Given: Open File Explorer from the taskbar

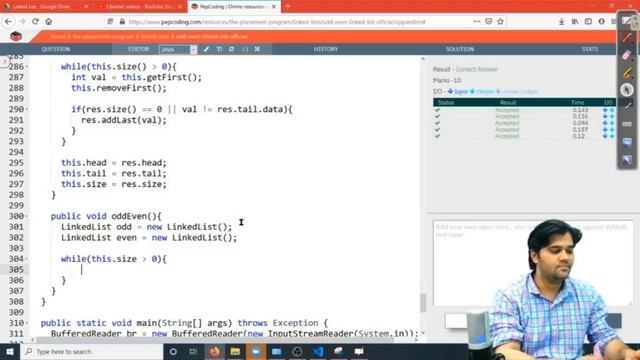Looking at the screenshot, I should [235, 351].
